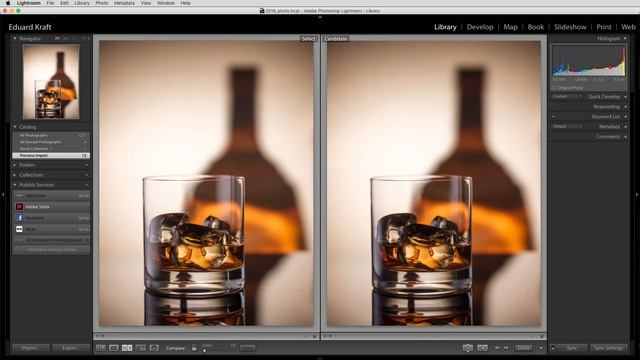Open the toolbar options dropdown arrow

tap(541, 348)
